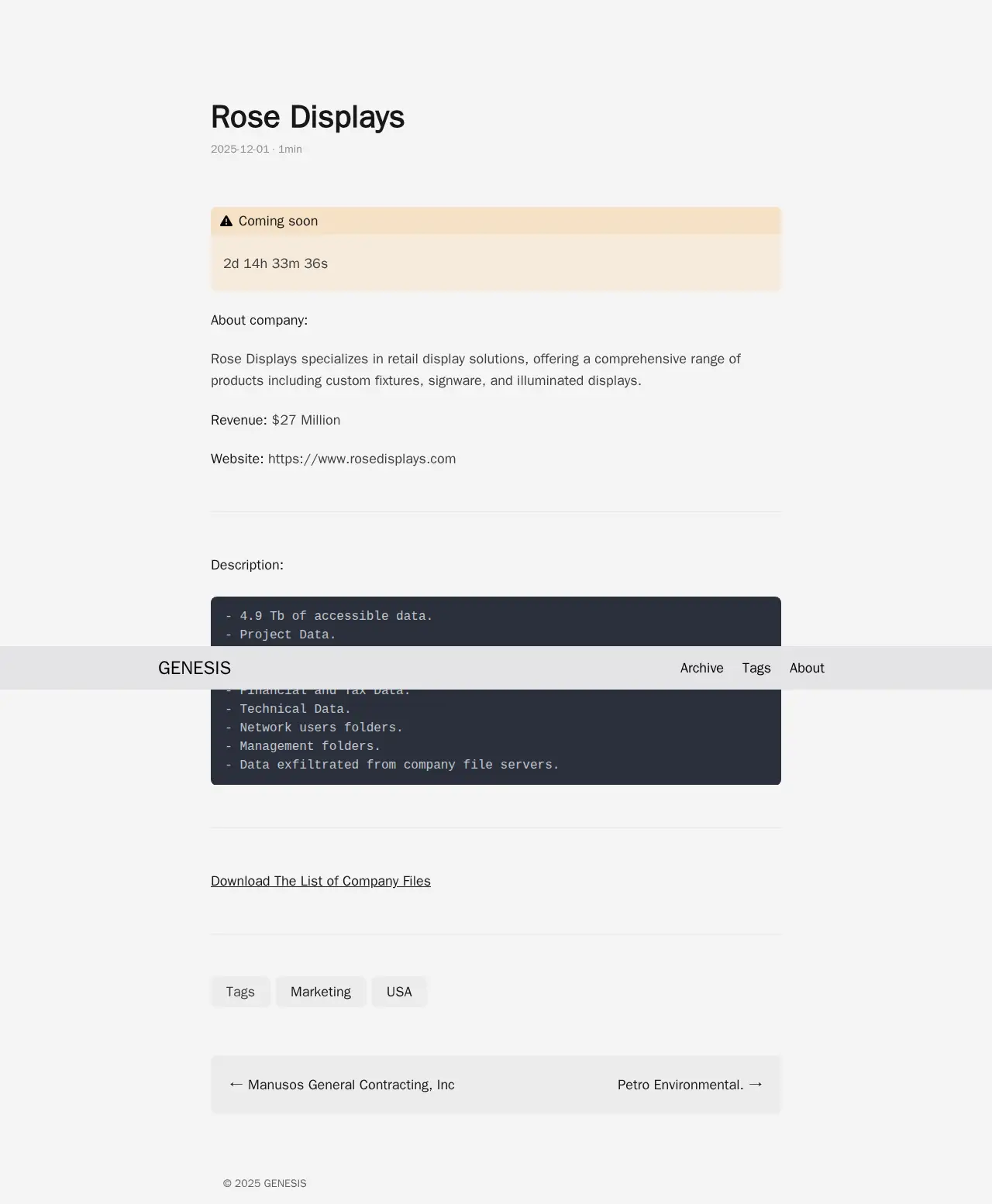992x1204 pixels.
Task: Open the Archive menu item
Action: (x=701, y=668)
